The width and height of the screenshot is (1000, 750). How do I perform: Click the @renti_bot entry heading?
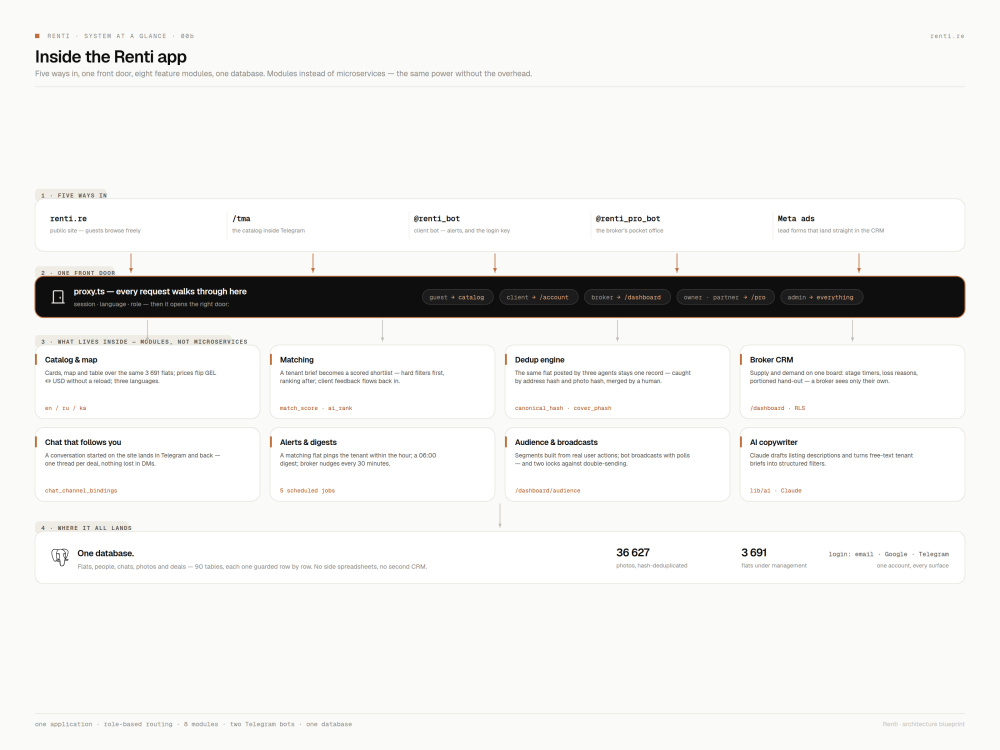point(437,219)
